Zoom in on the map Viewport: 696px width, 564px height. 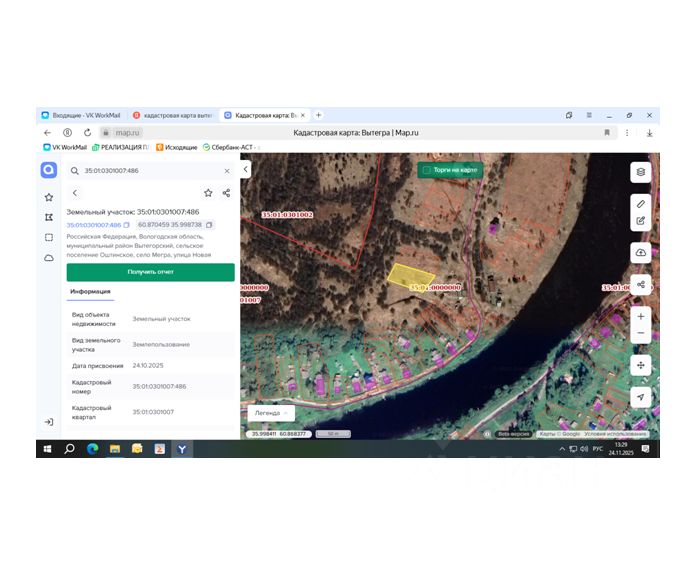[x=641, y=316]
